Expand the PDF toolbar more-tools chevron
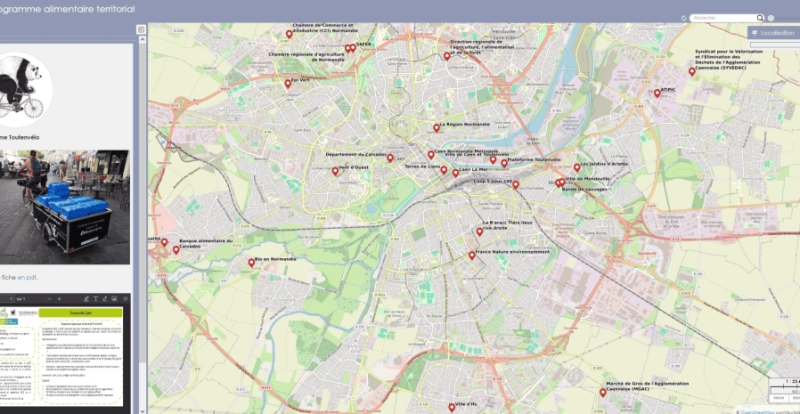Screen dimensions: 800x414 (127, 299)
